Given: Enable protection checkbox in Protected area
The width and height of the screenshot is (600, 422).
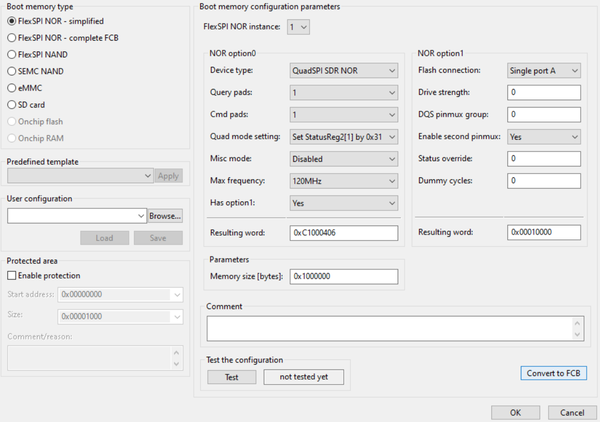Looking at the screenshot, I should 12,275.
